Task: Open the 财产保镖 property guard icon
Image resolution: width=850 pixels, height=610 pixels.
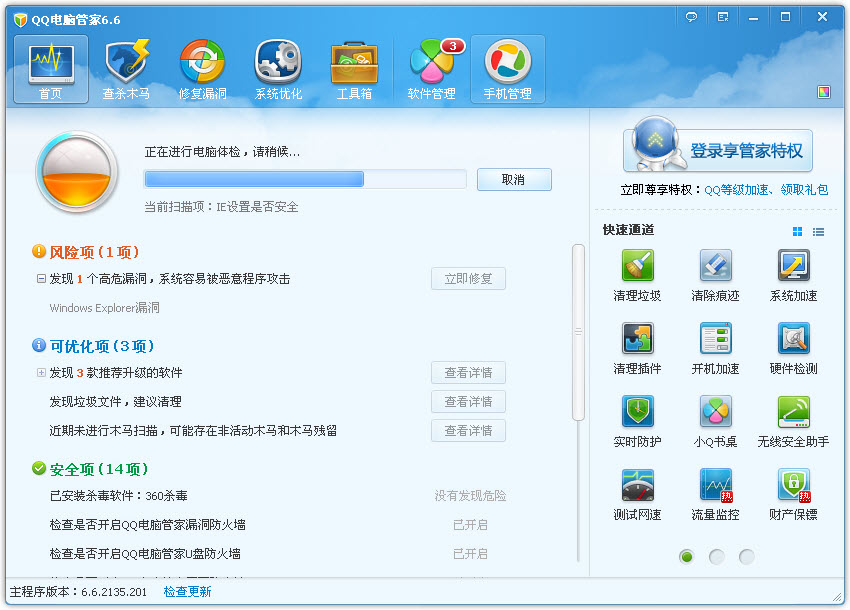Action: tap(794, 484)
